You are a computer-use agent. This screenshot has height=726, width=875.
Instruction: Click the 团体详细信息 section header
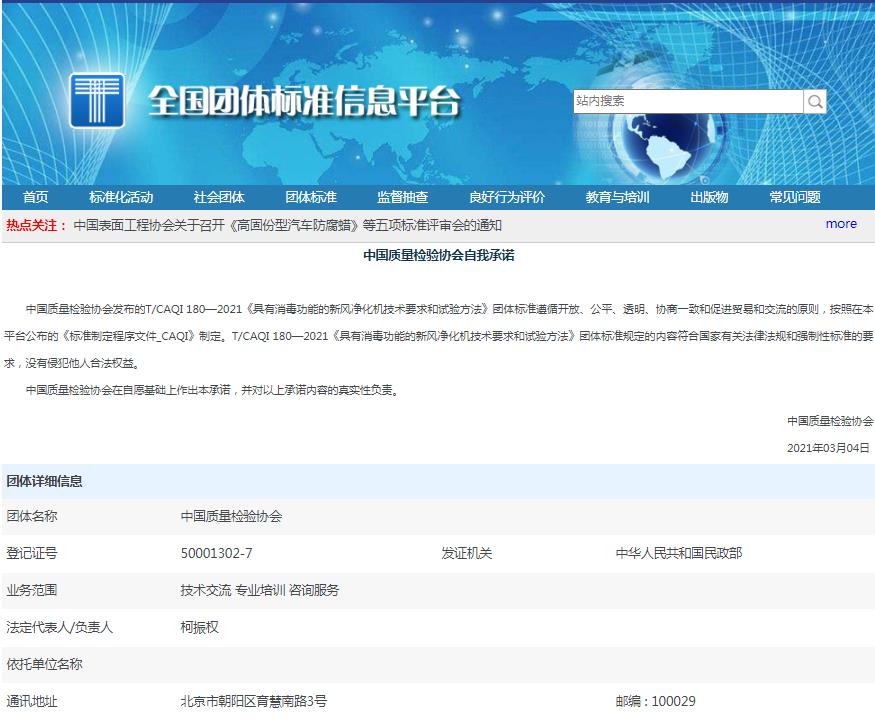click(x=45, y=481)
